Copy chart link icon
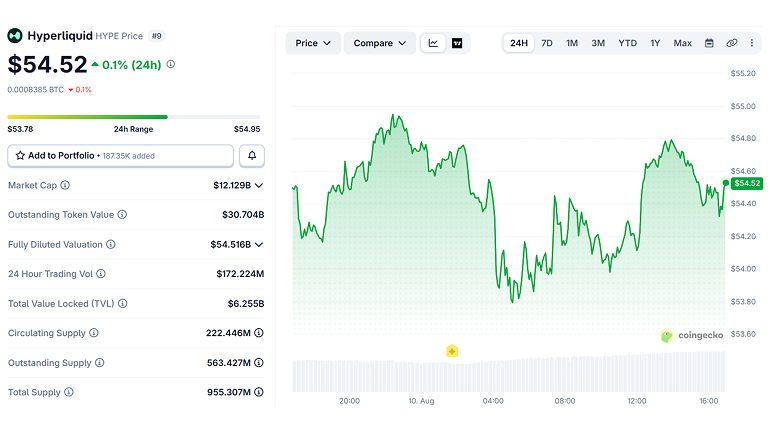Viewport: 768px width, 432px height. pos(732,43)
